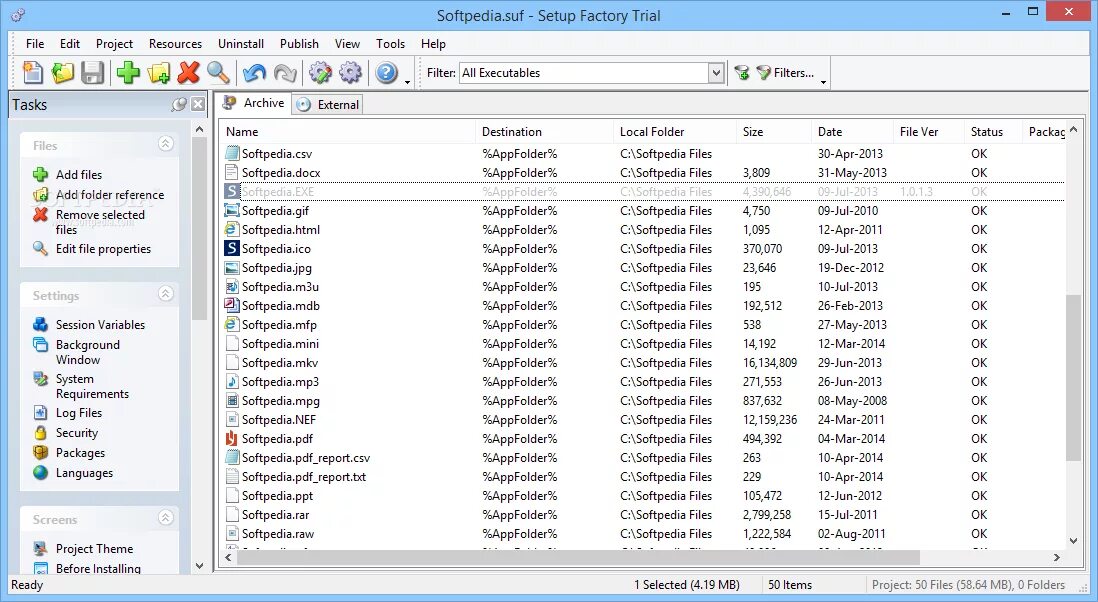Select Softpedia.rar file entry
The height and width of the screenshot is (602, 1098).
(642, 514)
